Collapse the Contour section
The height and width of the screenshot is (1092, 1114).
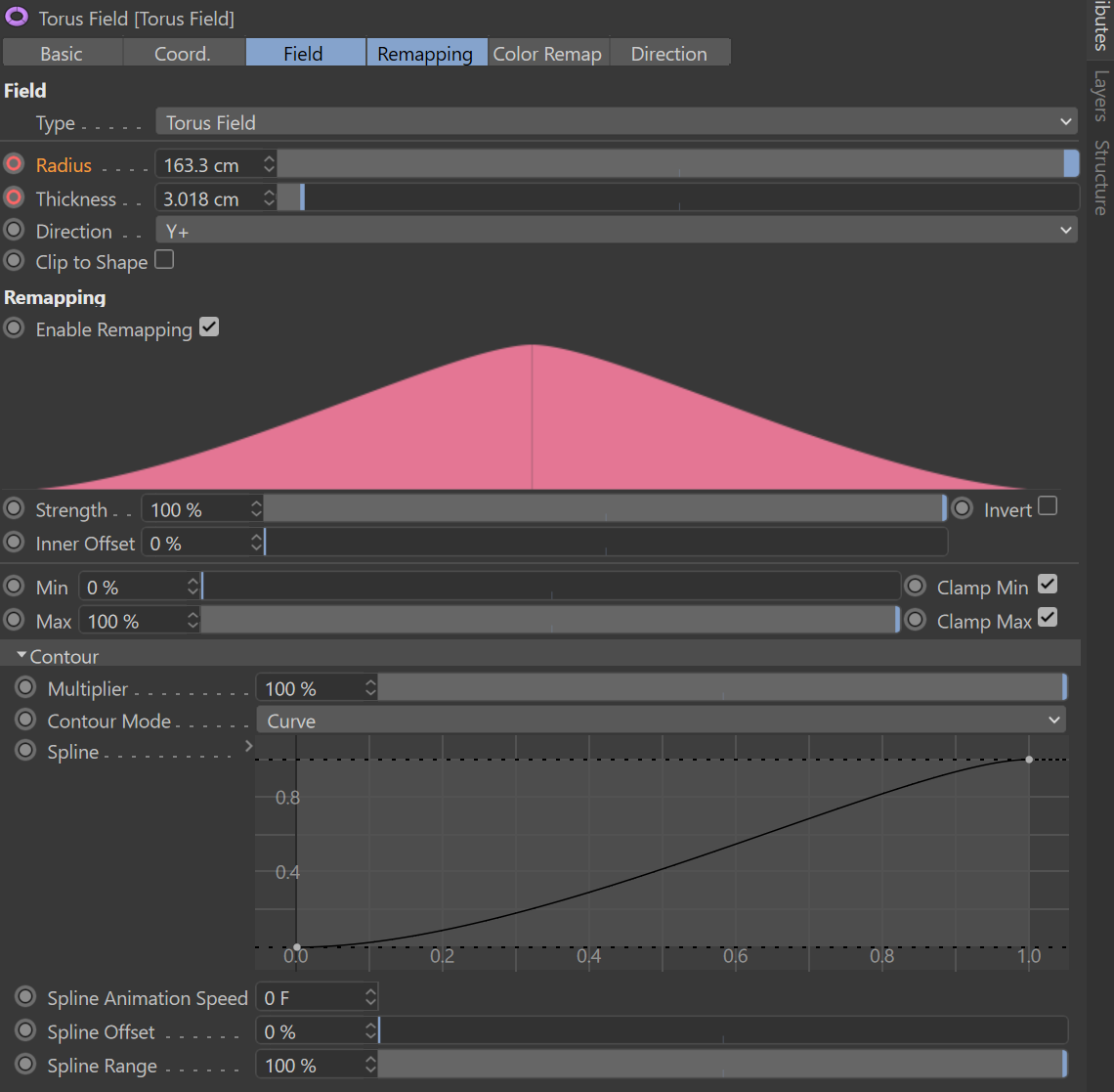(x=21, y=655)
